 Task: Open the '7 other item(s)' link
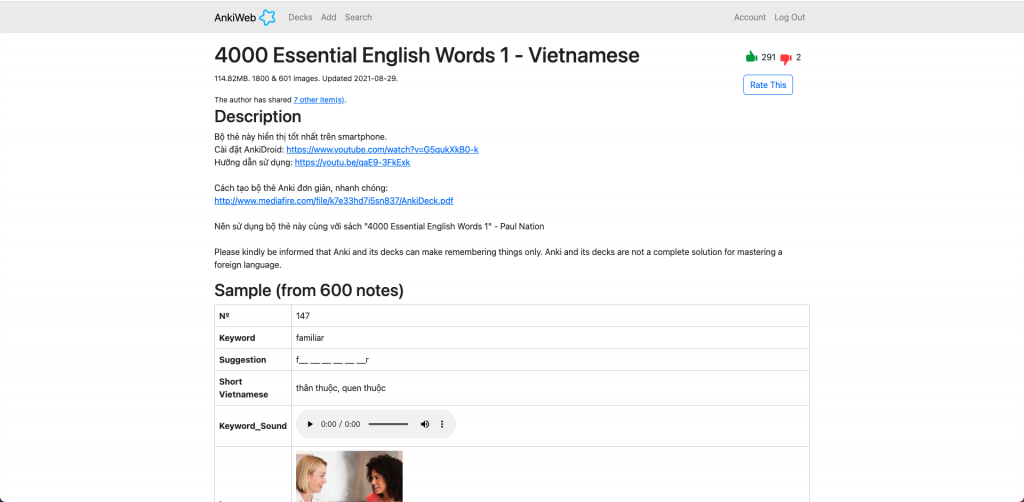tap(319, 101)
